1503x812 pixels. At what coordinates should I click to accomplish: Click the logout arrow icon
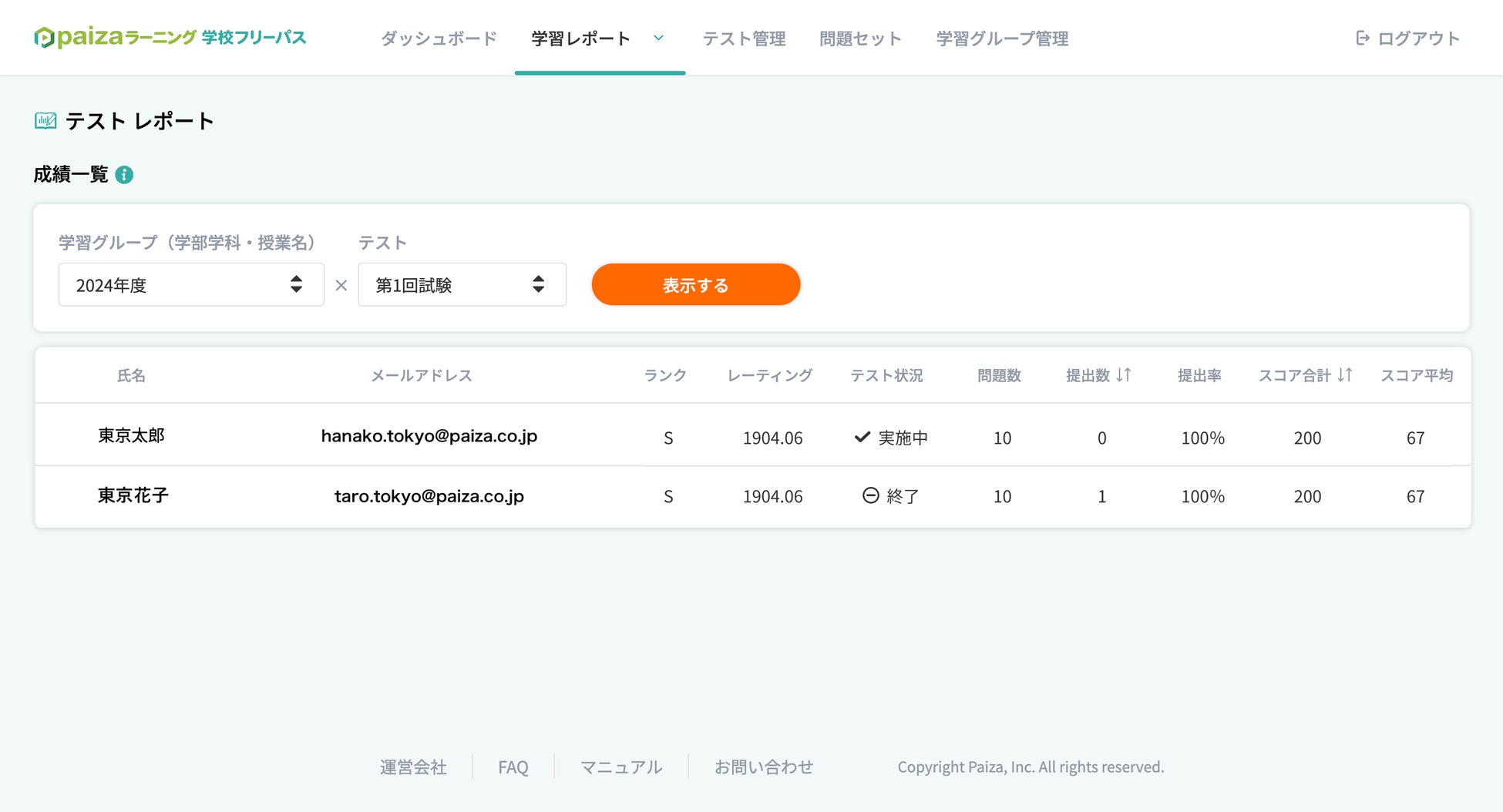(x=1363, y=38)
